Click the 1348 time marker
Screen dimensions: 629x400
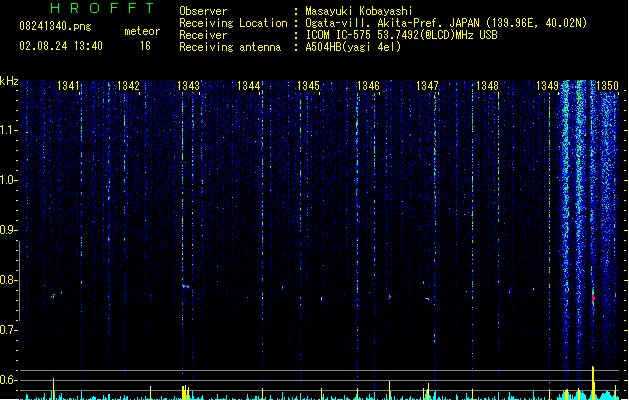coord(487,86)
